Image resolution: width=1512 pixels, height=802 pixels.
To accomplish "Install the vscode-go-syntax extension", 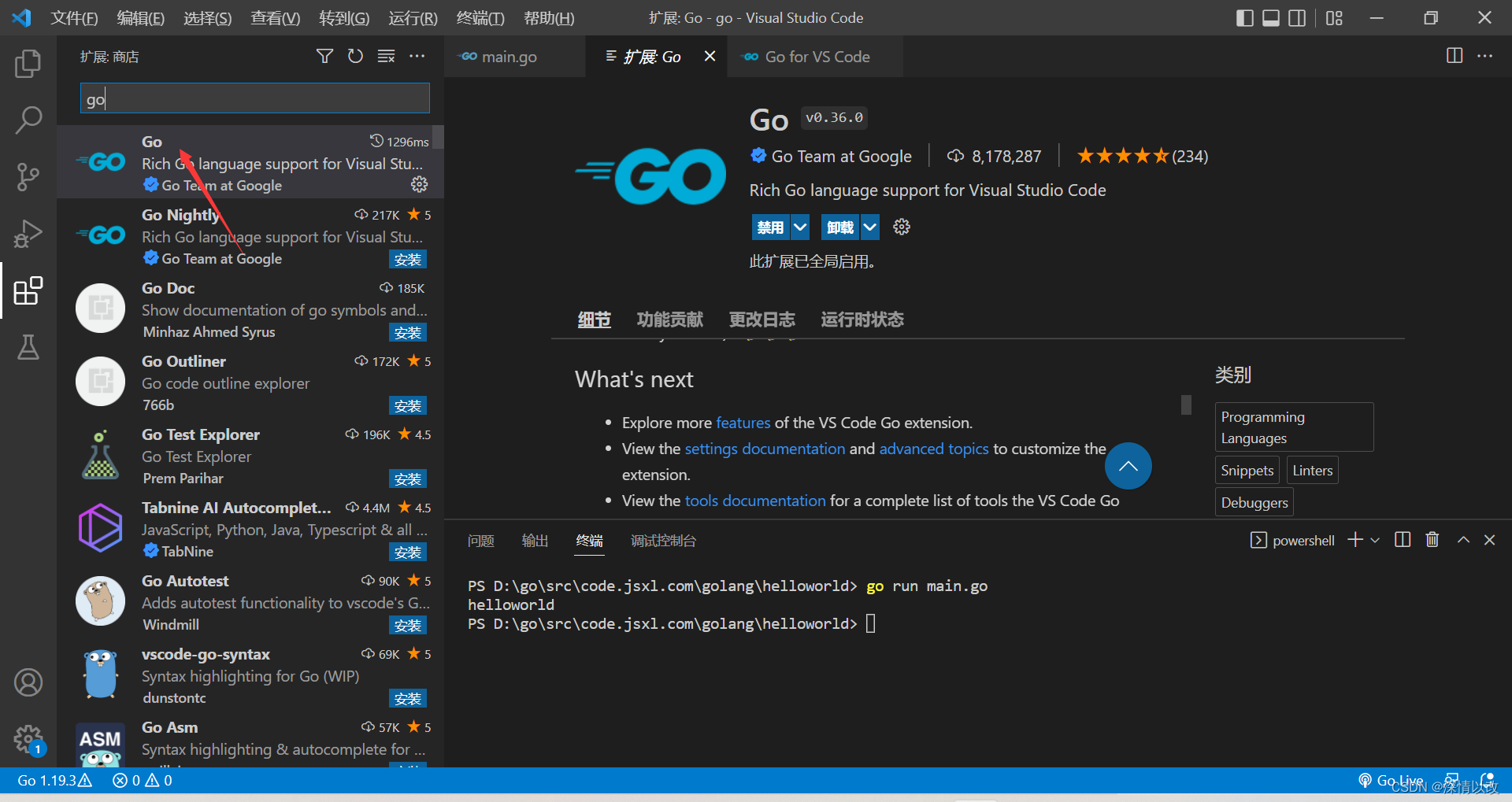I will (x=408, y=698).
